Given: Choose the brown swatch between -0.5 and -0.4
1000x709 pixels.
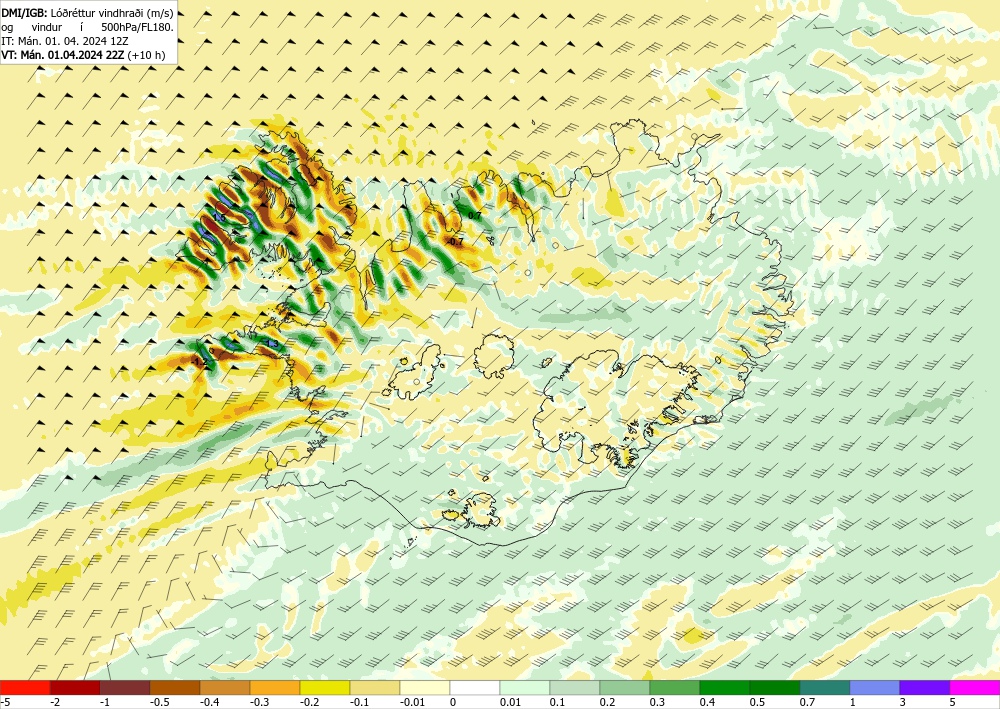Looking at the screenshot, I should pos(175,688).
